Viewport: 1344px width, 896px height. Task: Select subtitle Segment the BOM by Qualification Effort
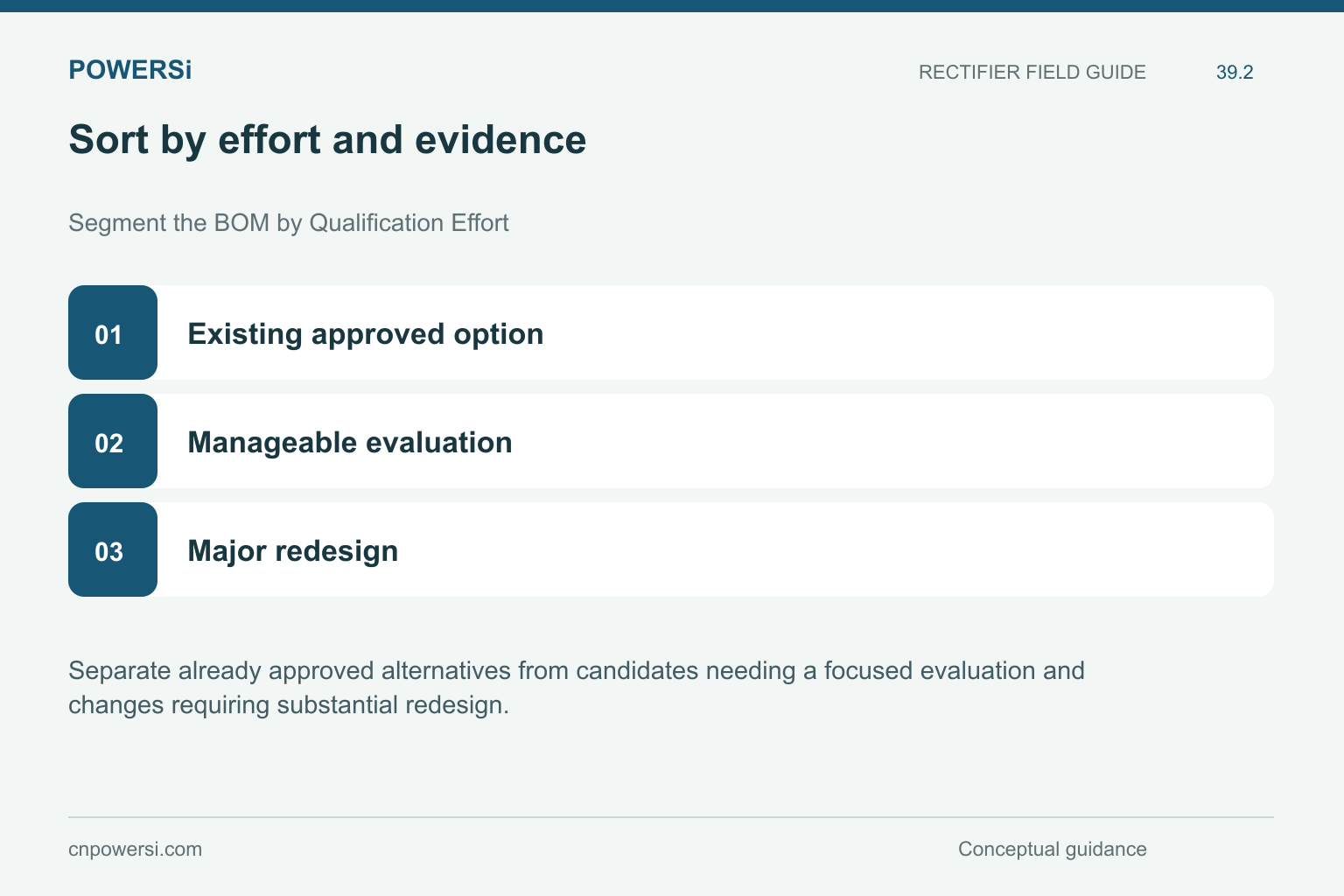(x=288, y=223)
